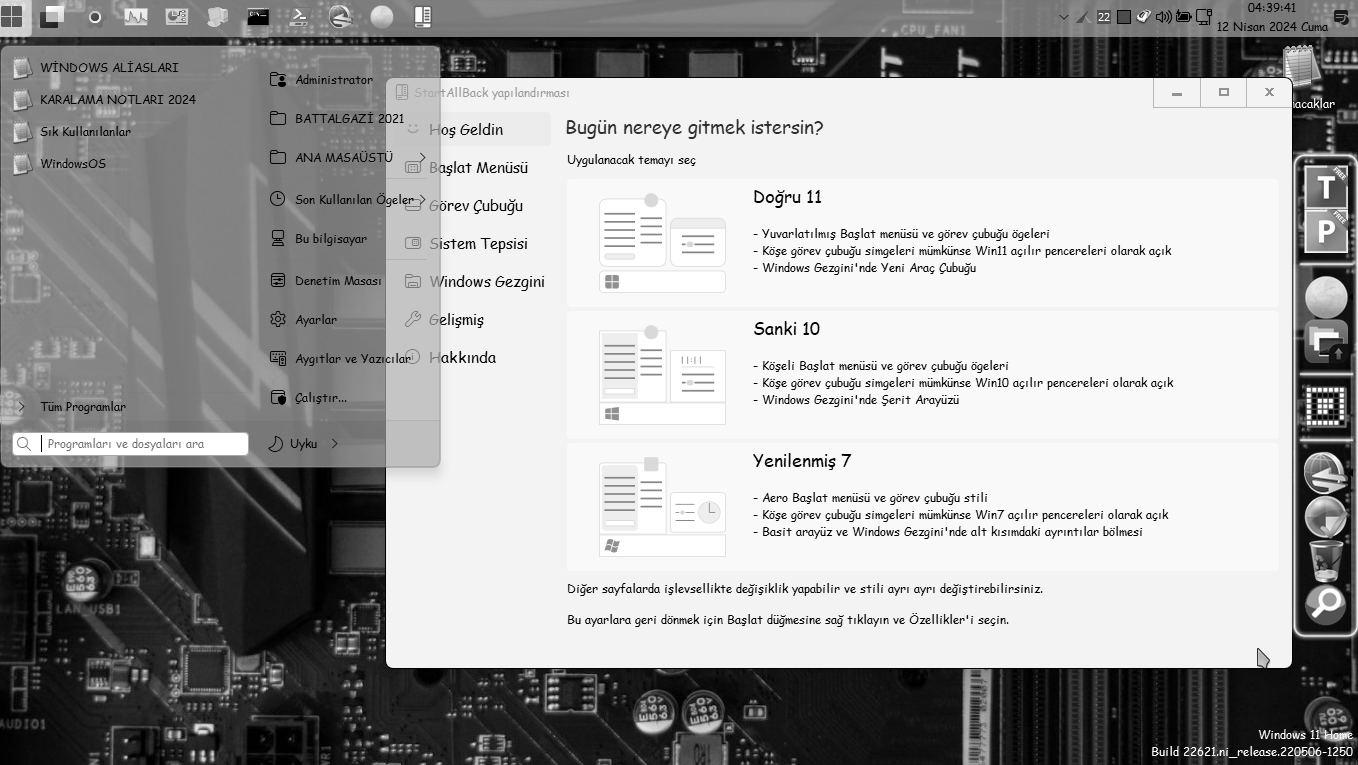The image size is (1358, 765).
Task: Open the Recycle Bin in the dock
Action: pyautogui.click(x=1326, y=561)
